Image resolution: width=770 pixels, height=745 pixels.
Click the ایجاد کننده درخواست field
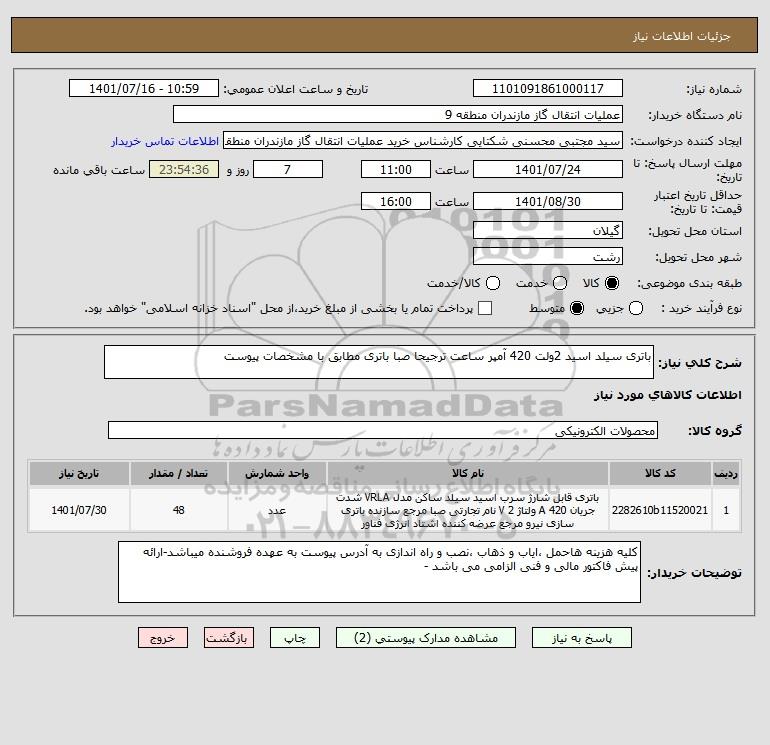423,141
